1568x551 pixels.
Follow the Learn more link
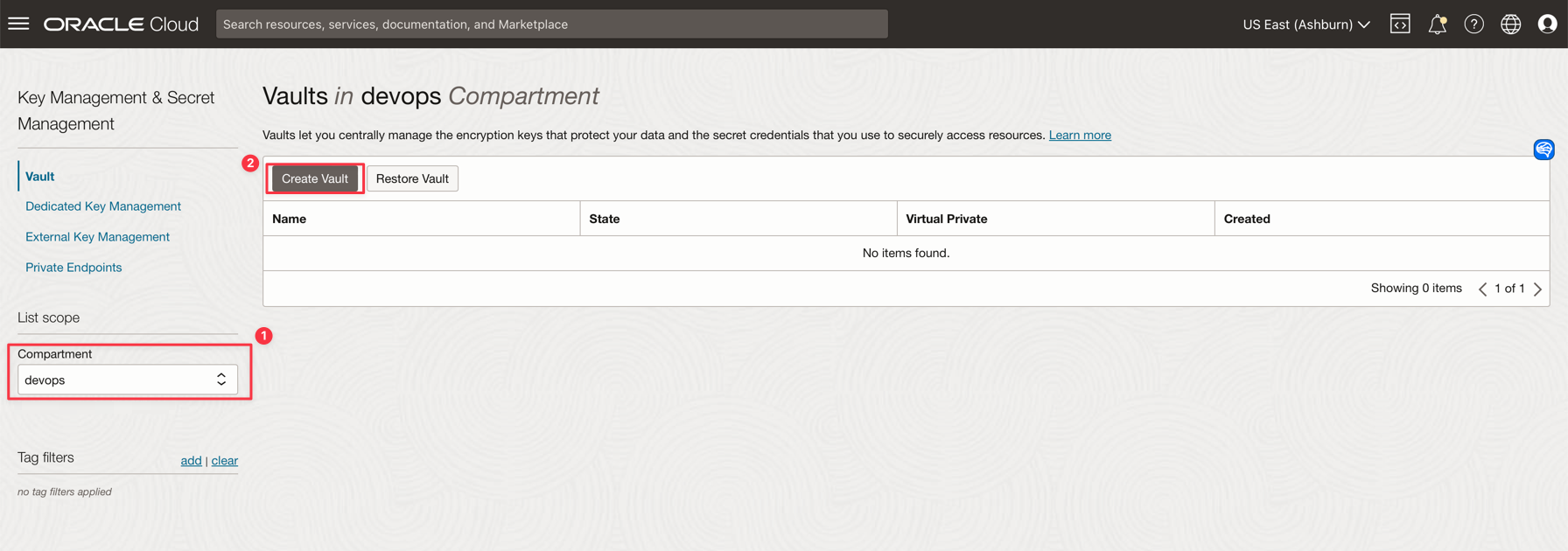tap(1080, 135)
